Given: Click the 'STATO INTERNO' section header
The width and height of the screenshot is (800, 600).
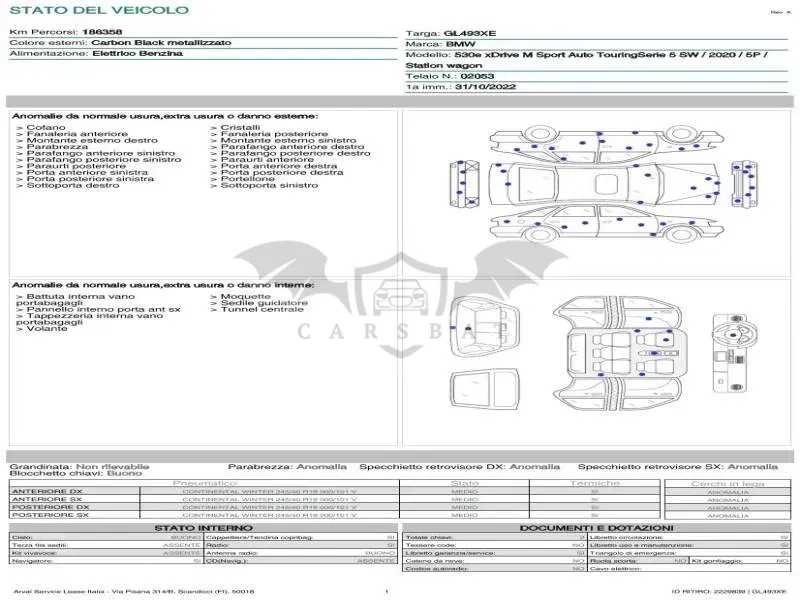Looking at the screenshot, I should point(204,528).
